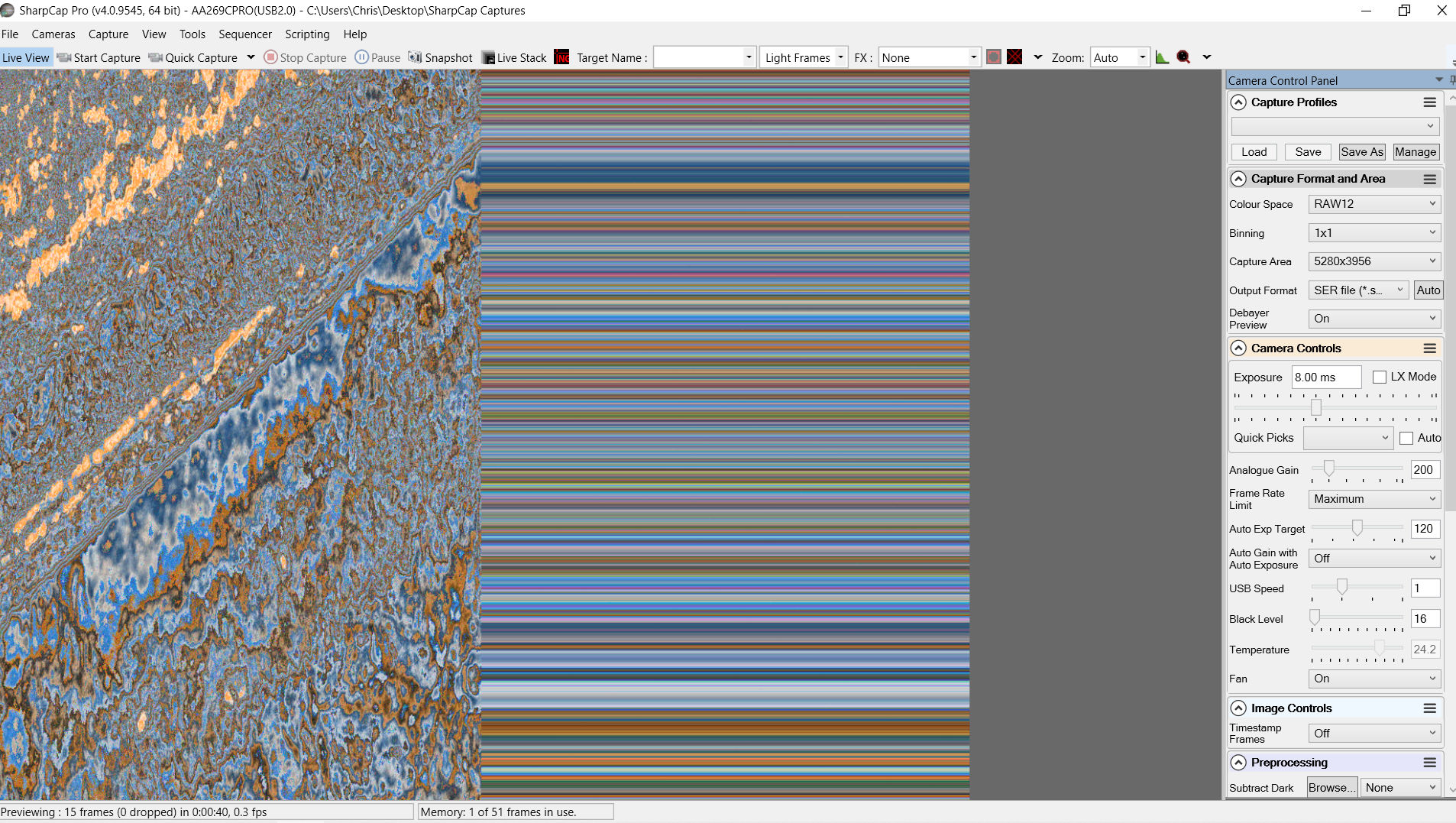Collapse the Capture Profiles section
Image resolution: width=1456 pixels, height=823 pixels.
click(x=1239, y=102)
